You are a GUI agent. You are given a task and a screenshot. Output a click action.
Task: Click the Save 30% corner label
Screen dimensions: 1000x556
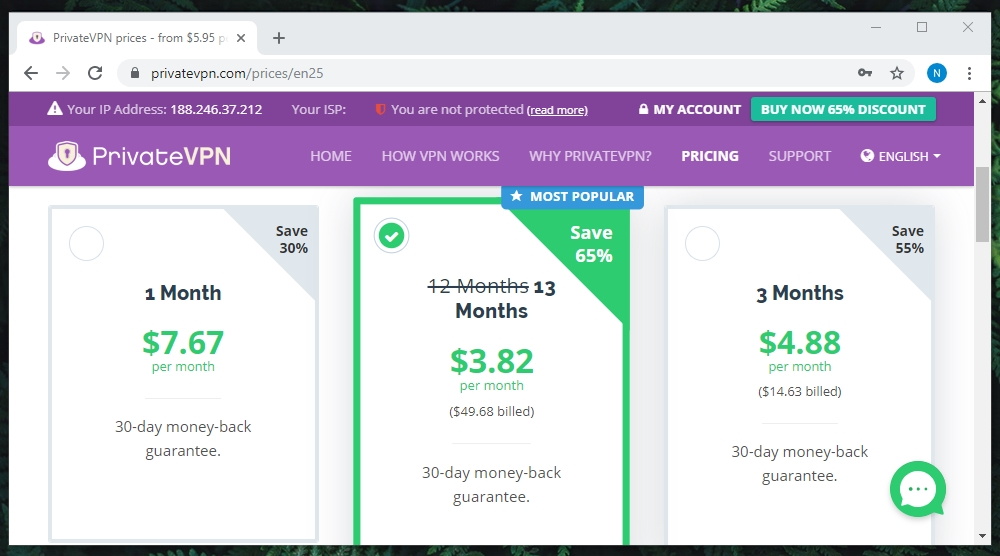(293, 239)
